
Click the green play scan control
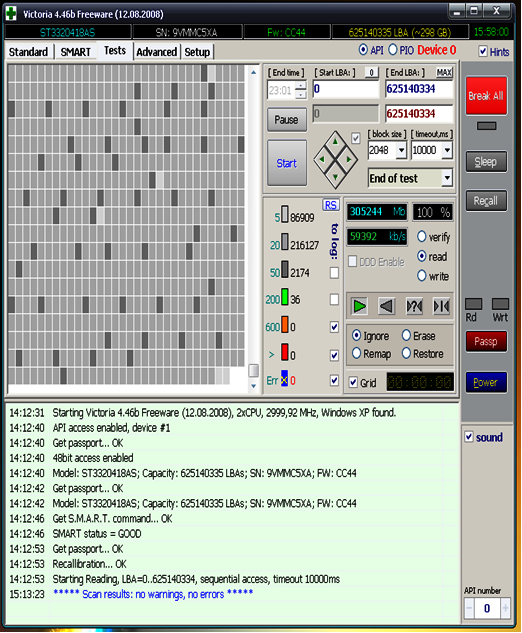click(x=359, y=306)
